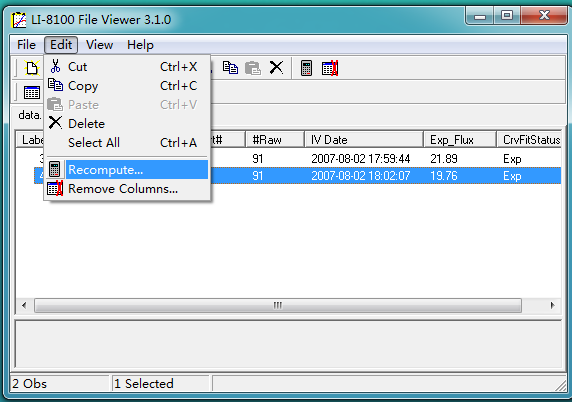
Task: Click the Copy icon in the toolbar
Action: [230, 68]
